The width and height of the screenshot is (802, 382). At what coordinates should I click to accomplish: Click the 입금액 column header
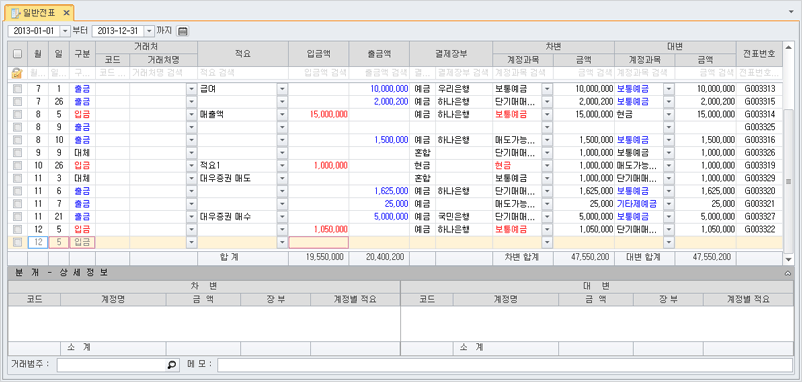(x=319, y=54)
